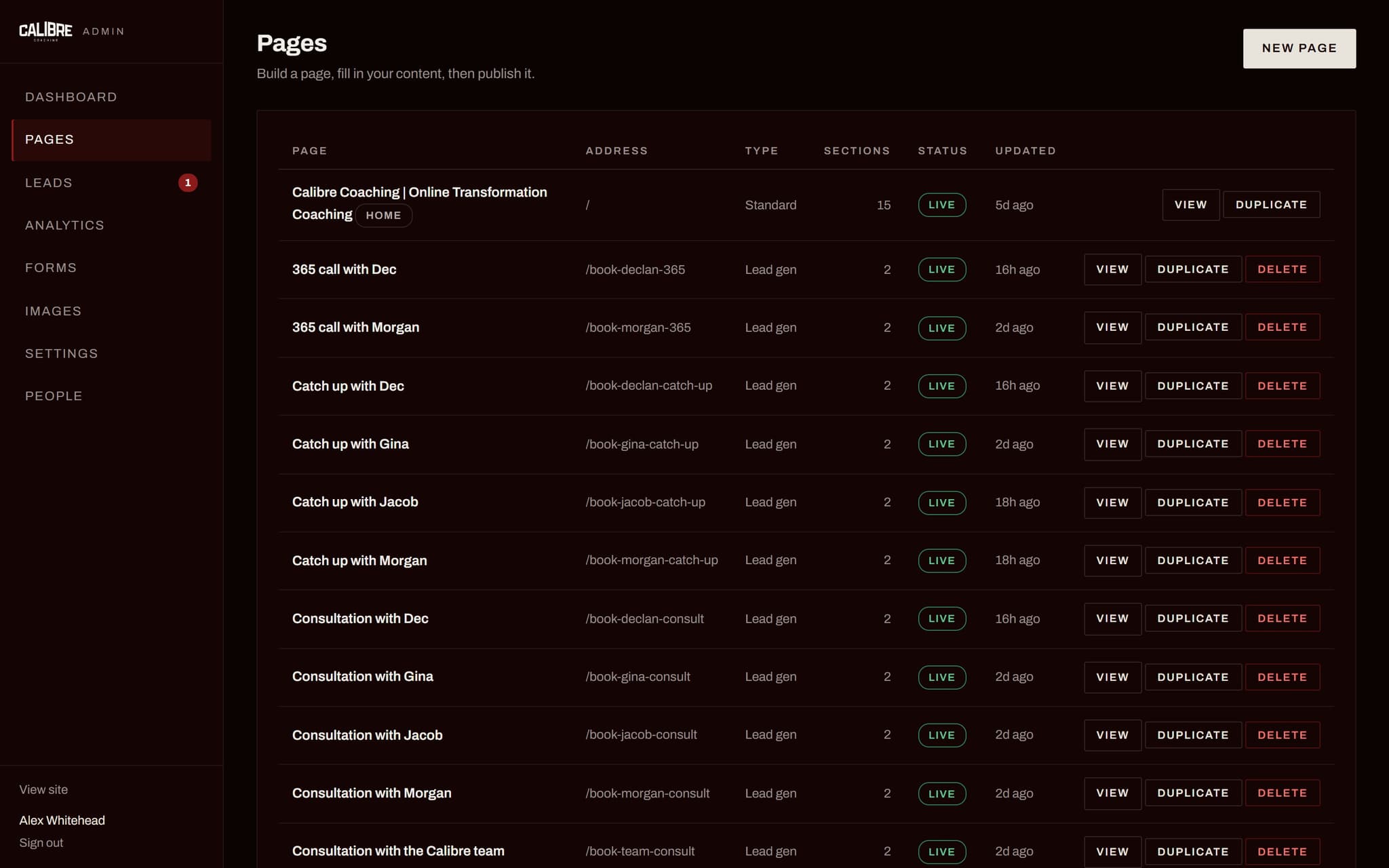Duplicate Catch up with Gina
The width and height of the screenshot is (1389, 868).
click(1193, 443)
